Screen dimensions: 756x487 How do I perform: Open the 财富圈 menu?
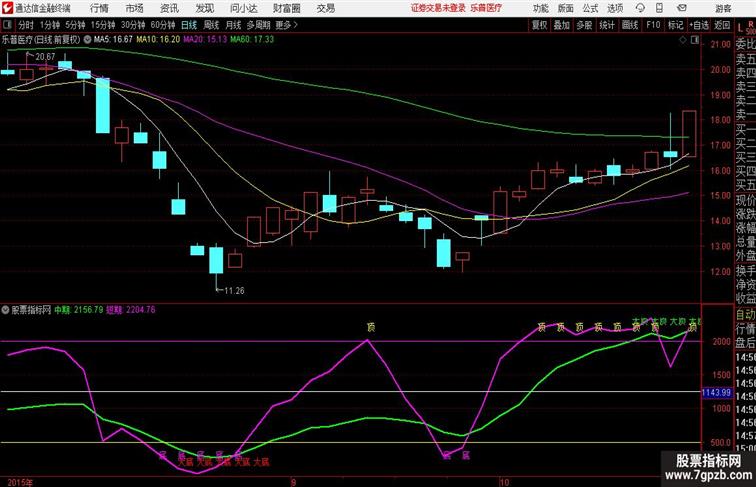pos(286,8)
